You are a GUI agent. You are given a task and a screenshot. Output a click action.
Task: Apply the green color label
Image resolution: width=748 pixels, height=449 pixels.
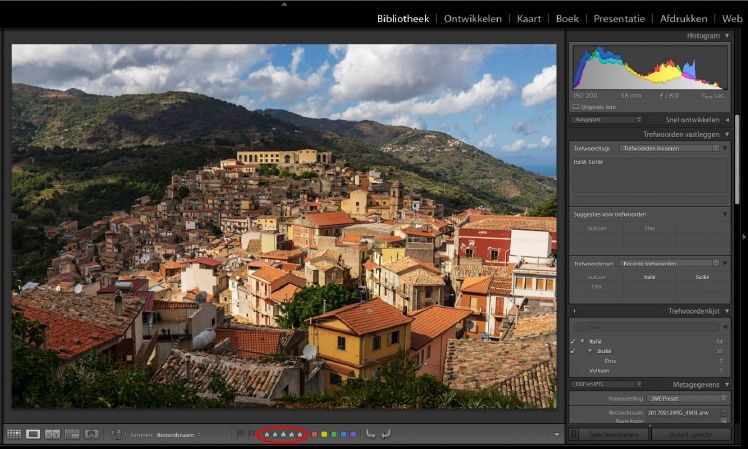[334, 434]
